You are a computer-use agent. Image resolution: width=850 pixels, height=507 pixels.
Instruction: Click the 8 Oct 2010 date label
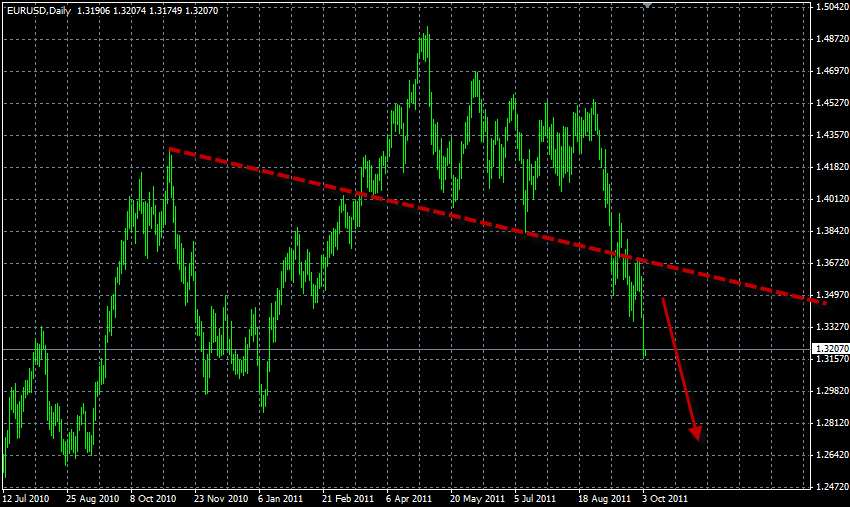(153, 498)
